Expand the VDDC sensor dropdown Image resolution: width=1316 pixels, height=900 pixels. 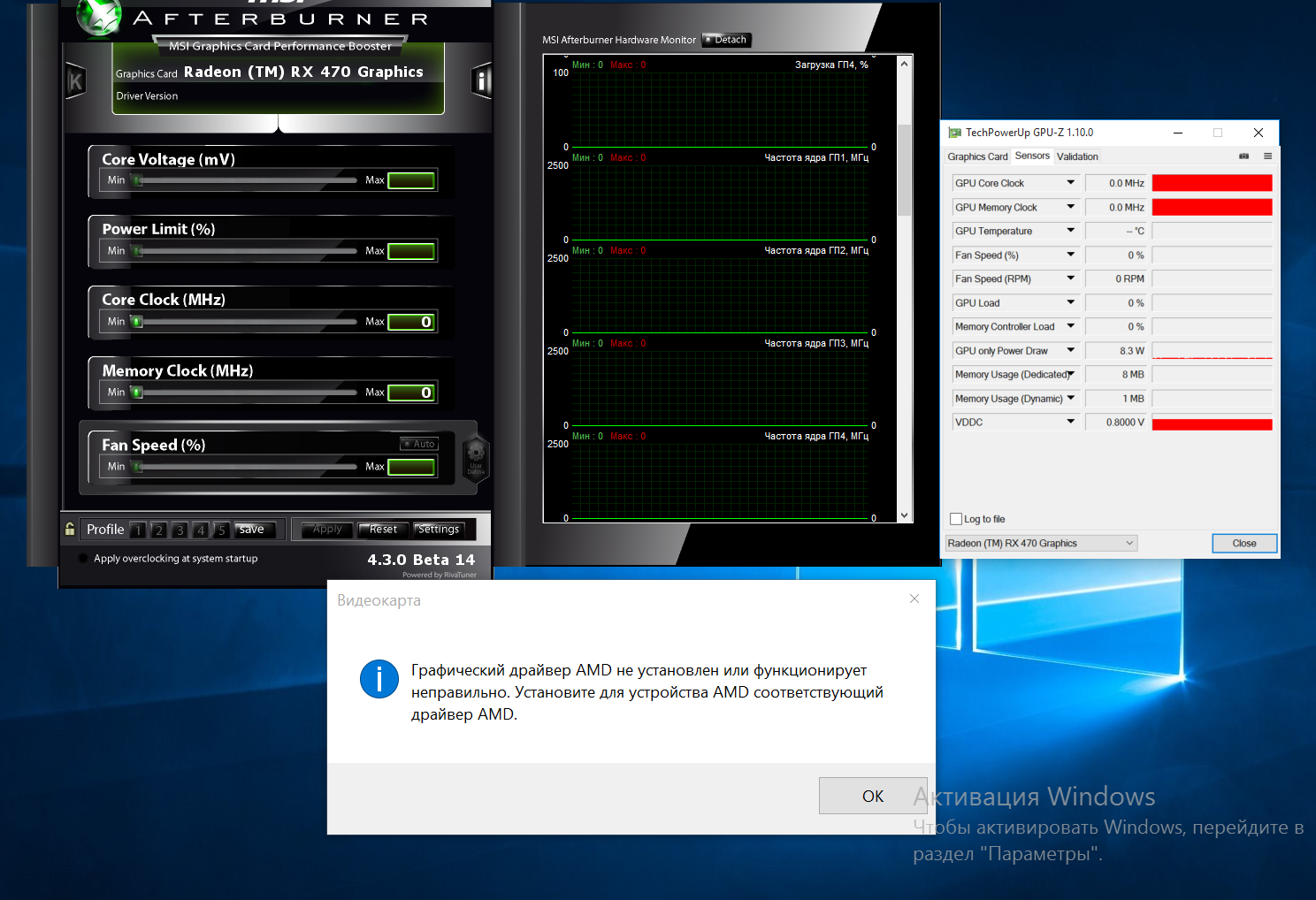coord(1071,422)
